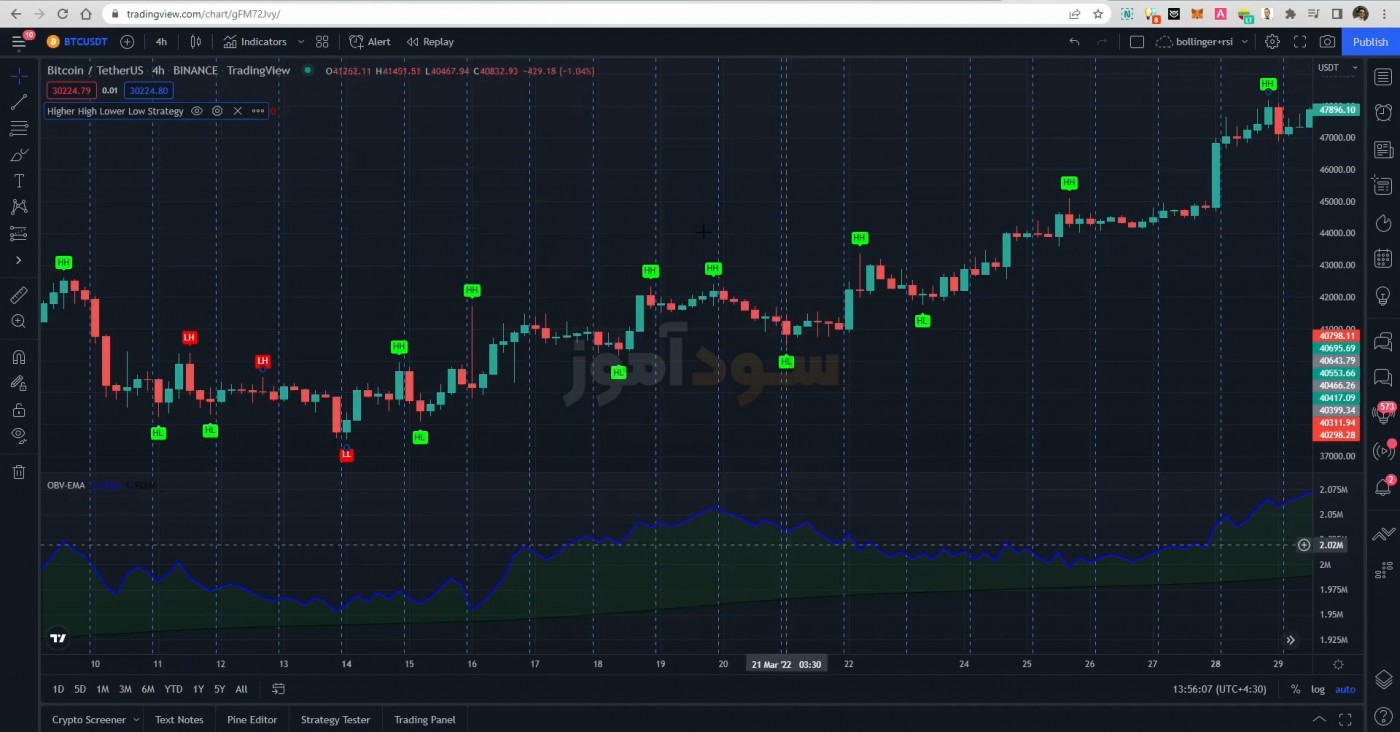Image resolution: width=1400 pixels, height=732 pixels.
Task: Hide the Higher High Lower Low Strategy
Action: 196,111
